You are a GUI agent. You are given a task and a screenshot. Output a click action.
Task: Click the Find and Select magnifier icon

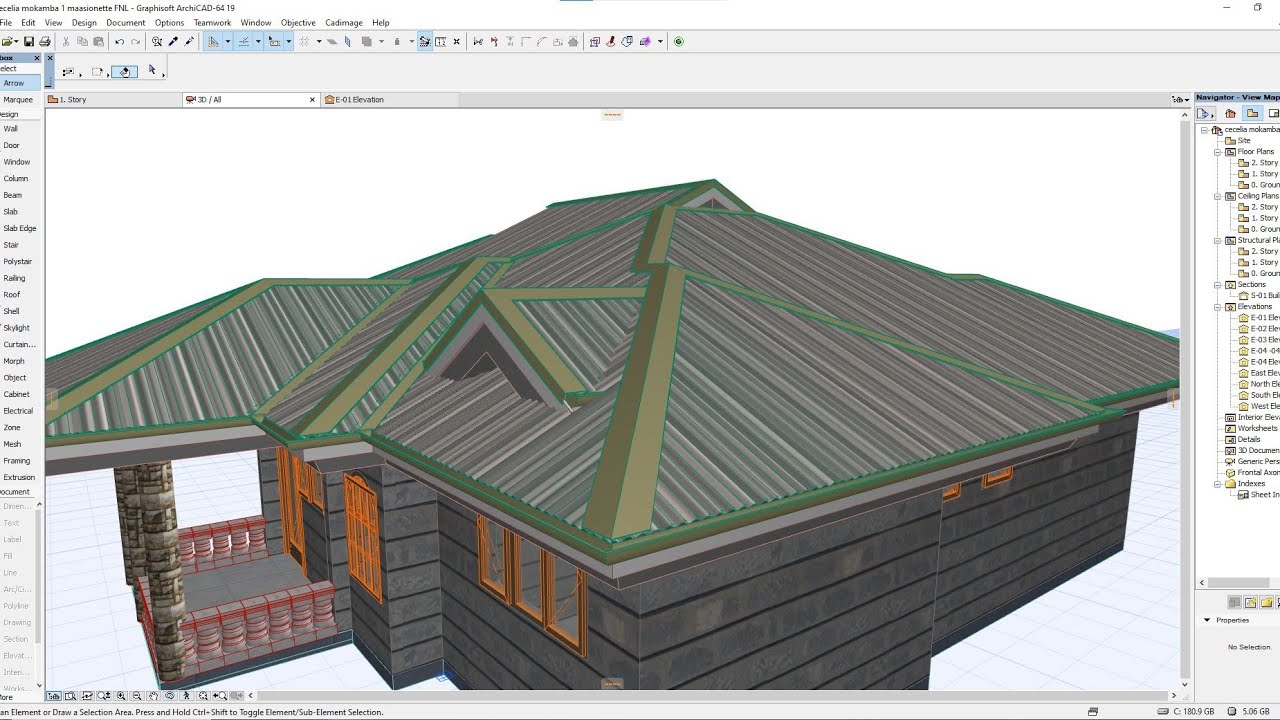[x=157, y=41]
